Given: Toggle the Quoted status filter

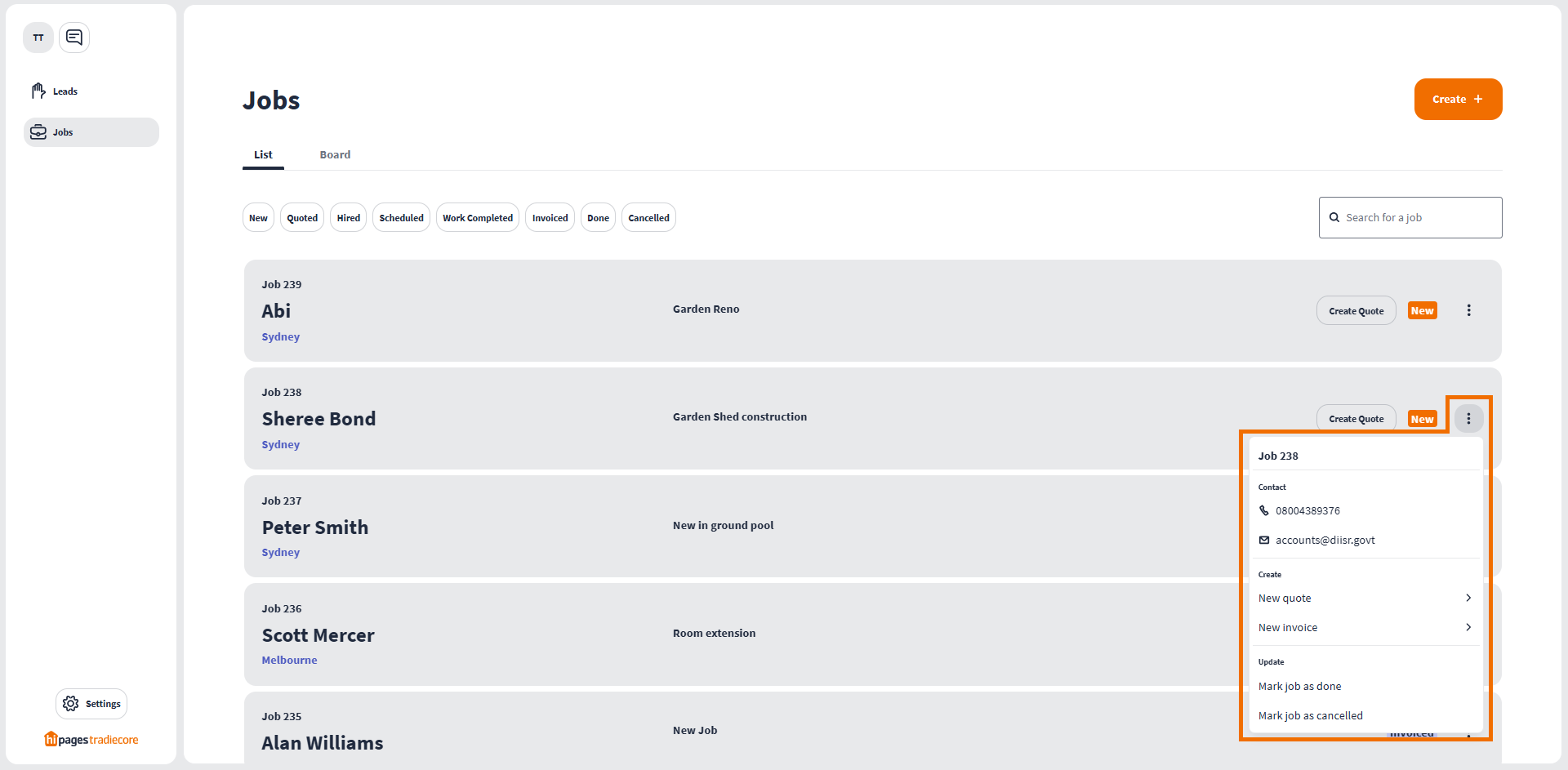Looking at the screenshot, I should click(x=302, y=218).
